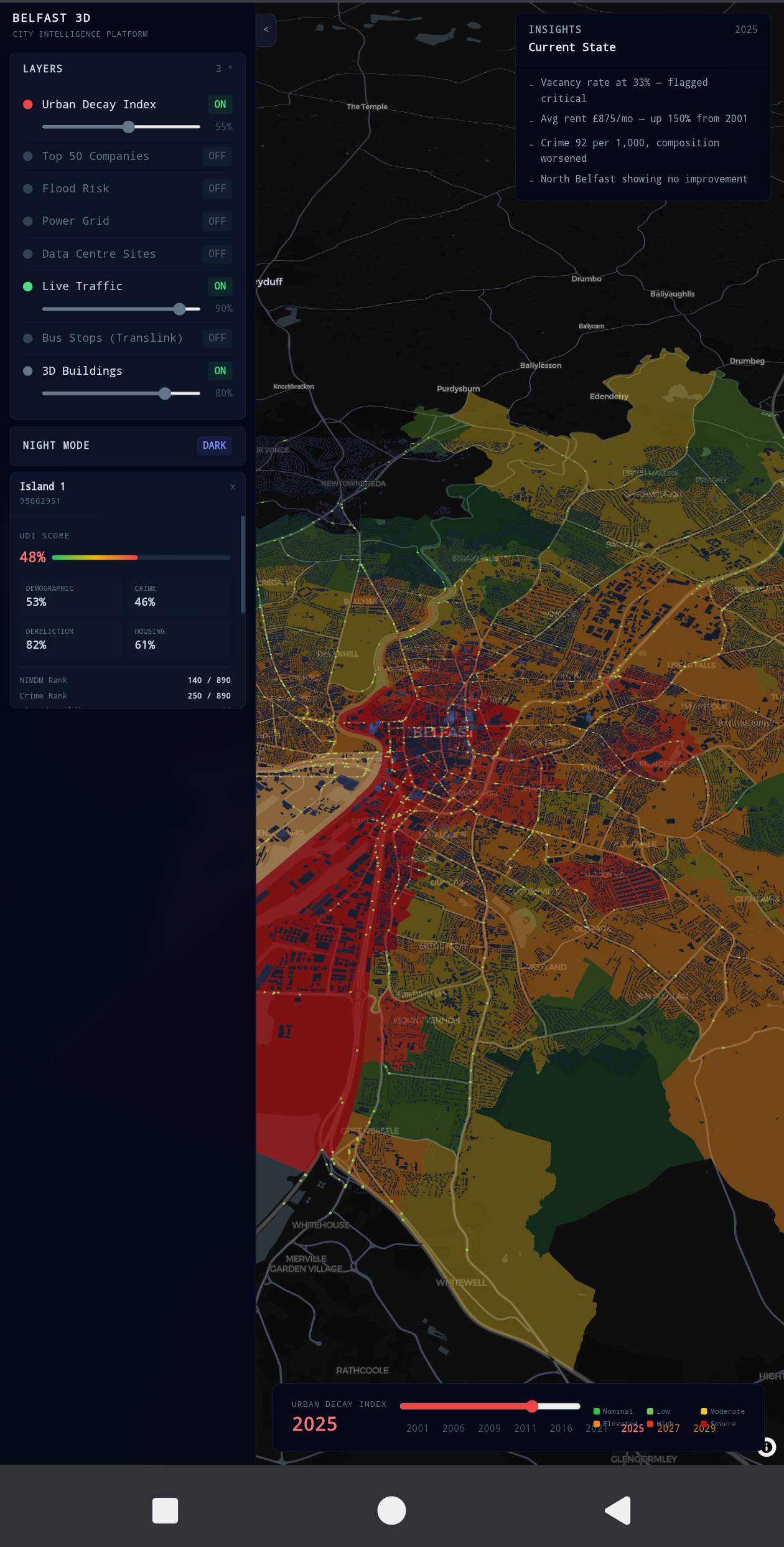The image size is (784, 1547).
Task: Click the grey dot beside Power Grid
Action: click(28, 221)
